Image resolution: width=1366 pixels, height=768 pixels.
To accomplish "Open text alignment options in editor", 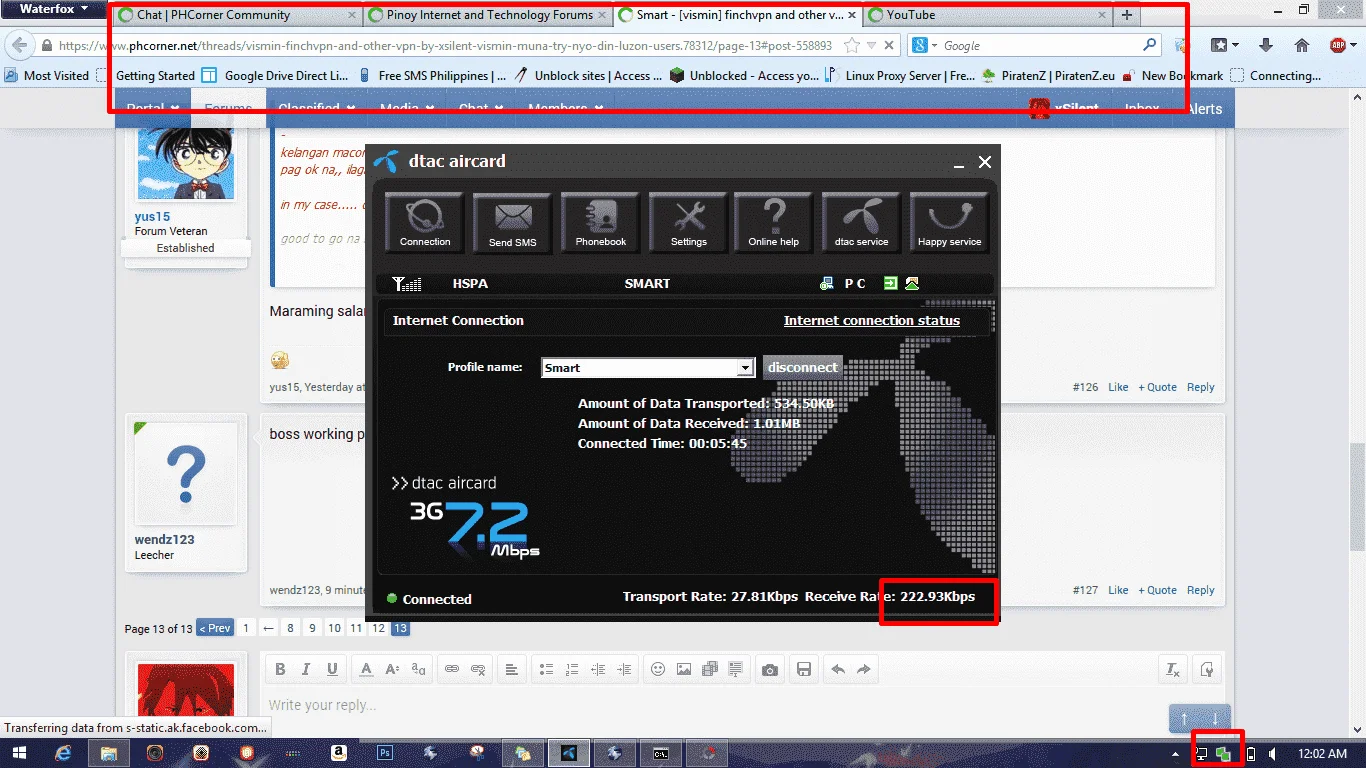I will tap(511, 670).
